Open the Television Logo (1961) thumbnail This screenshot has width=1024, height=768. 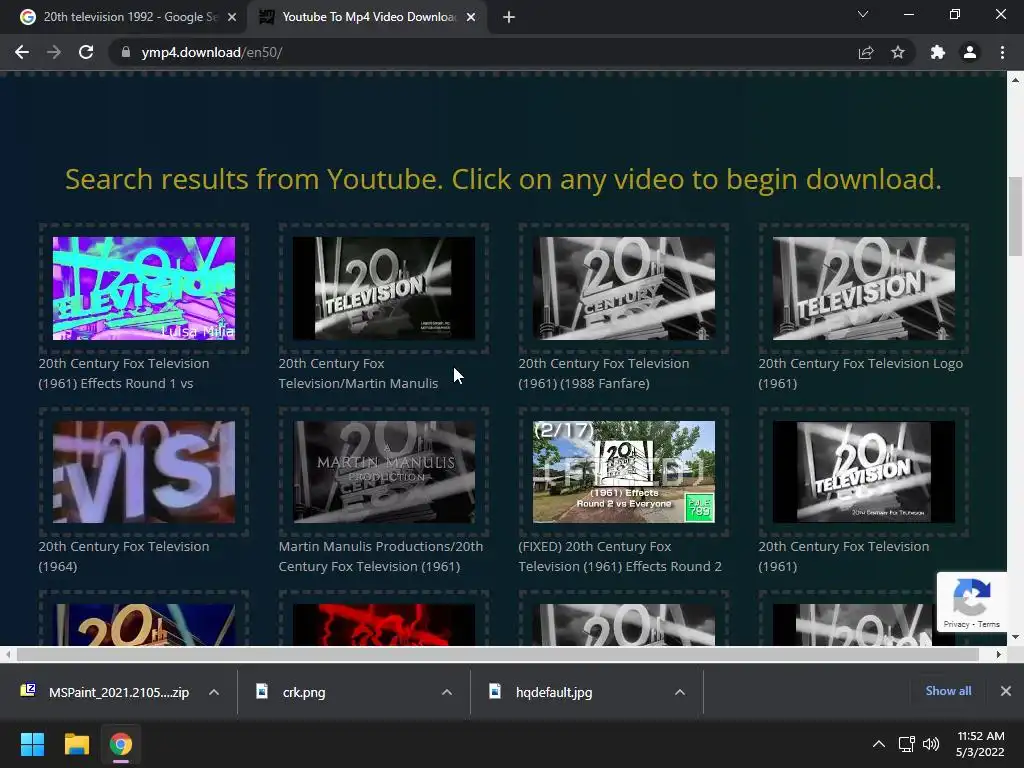pyautogui.click(x=863, y=288)
